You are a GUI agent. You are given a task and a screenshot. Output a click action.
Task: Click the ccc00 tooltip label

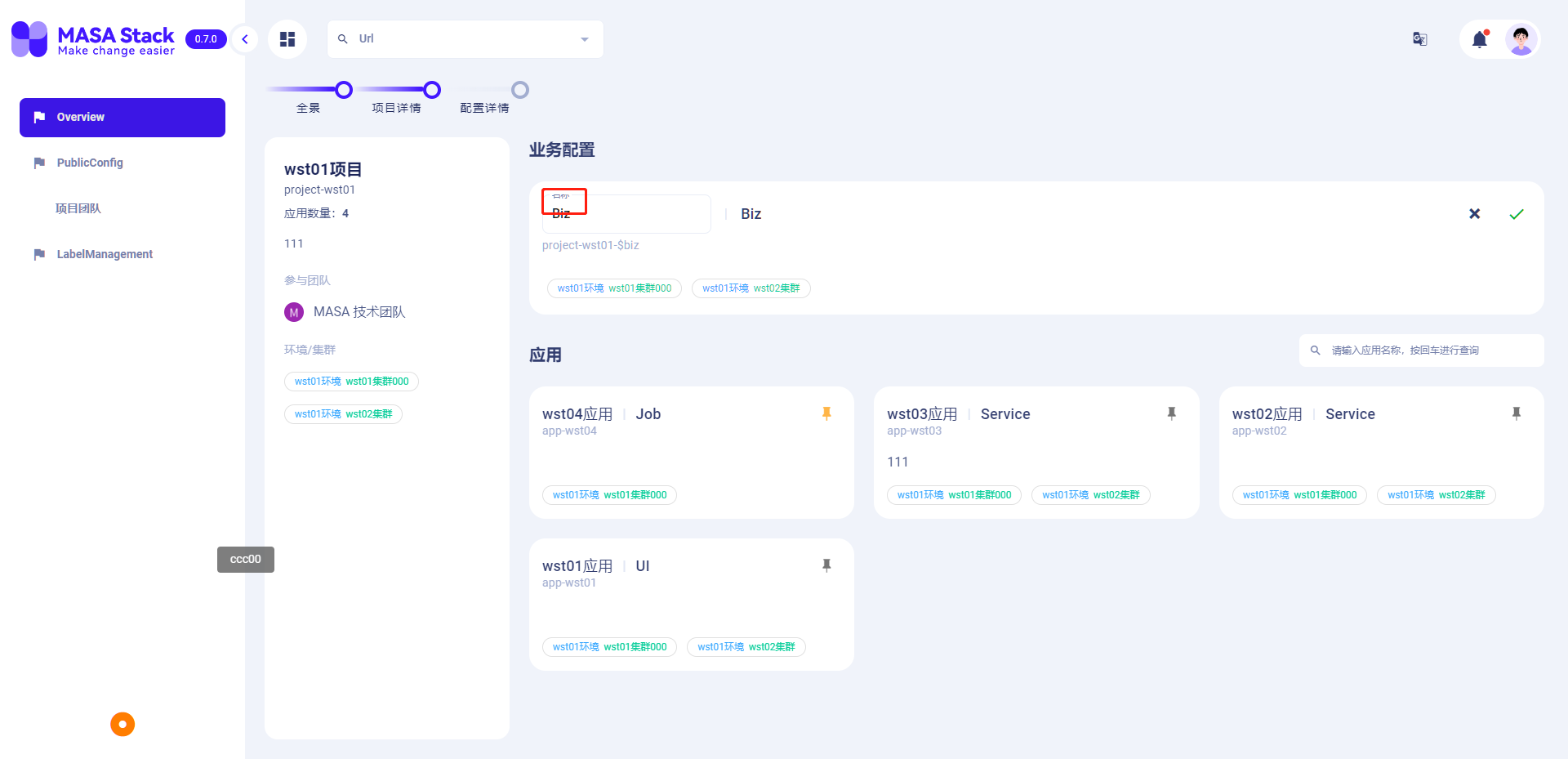[245, 560]
